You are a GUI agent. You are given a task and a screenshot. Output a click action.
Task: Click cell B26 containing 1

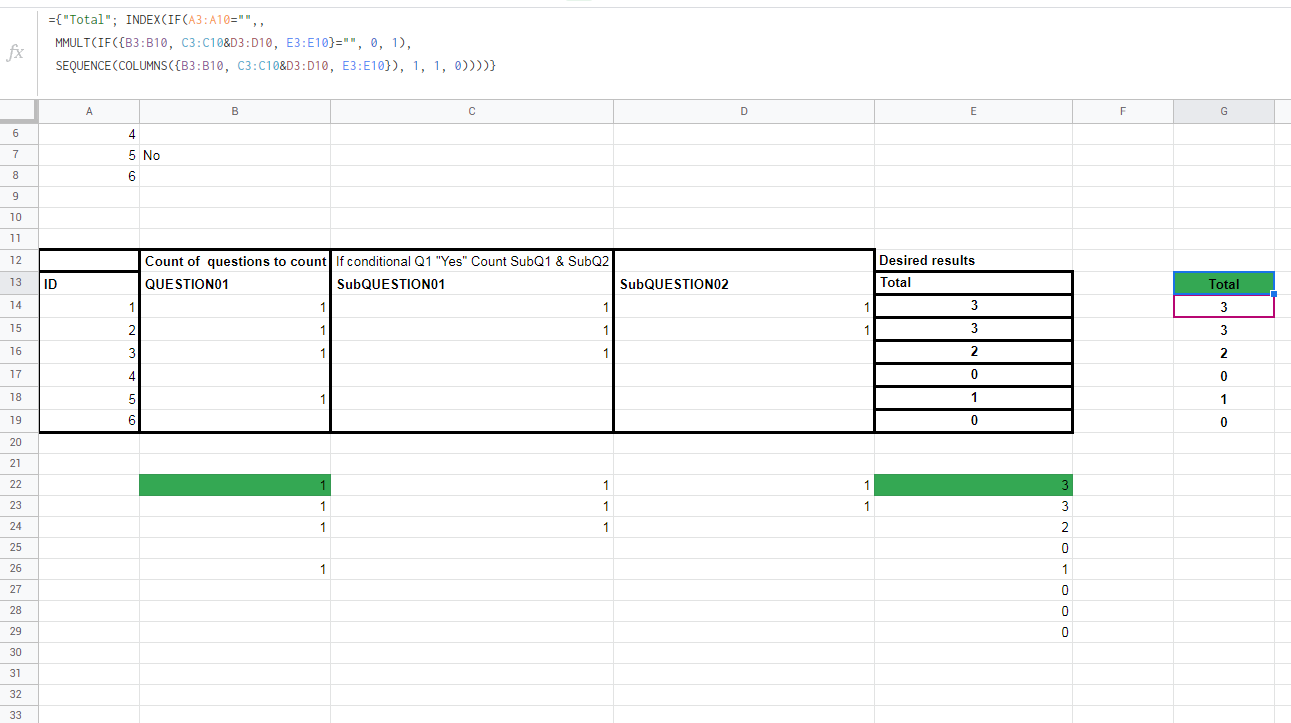235,569
